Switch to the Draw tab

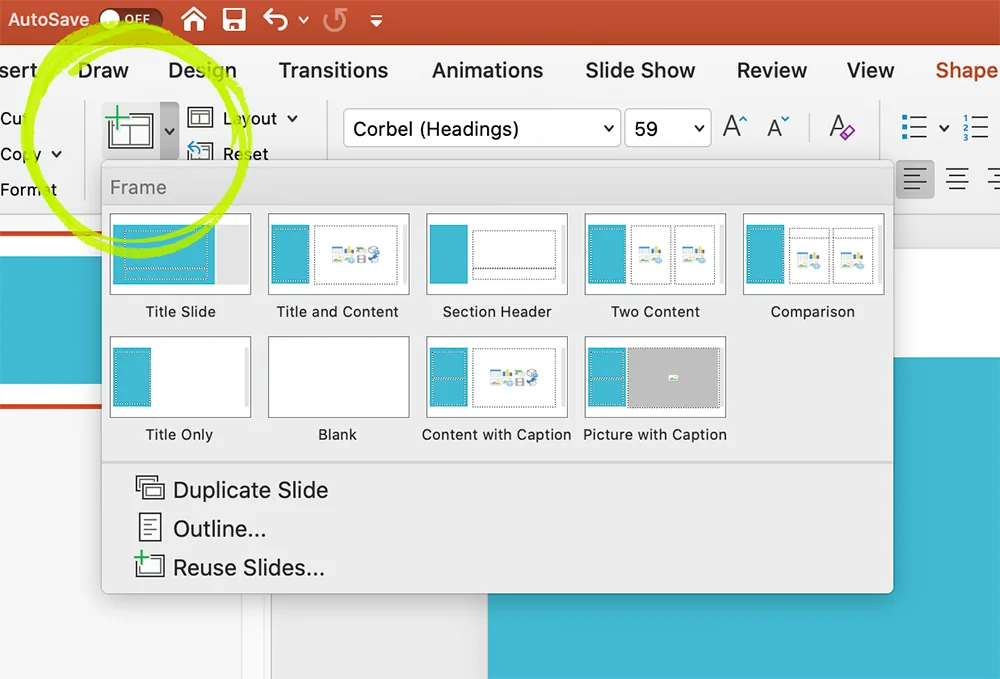(x=103, y=70)
